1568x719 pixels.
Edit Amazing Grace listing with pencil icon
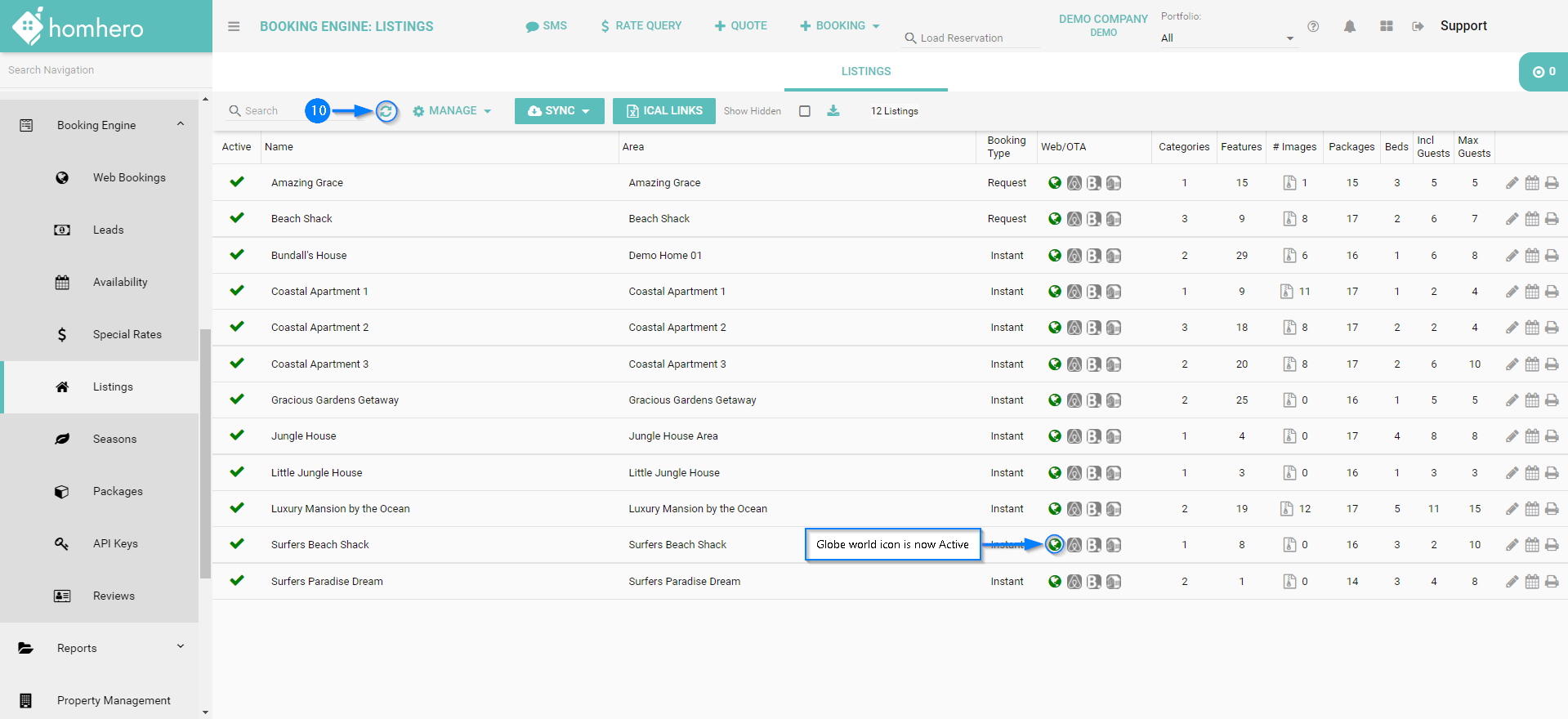coord(1512,183)
